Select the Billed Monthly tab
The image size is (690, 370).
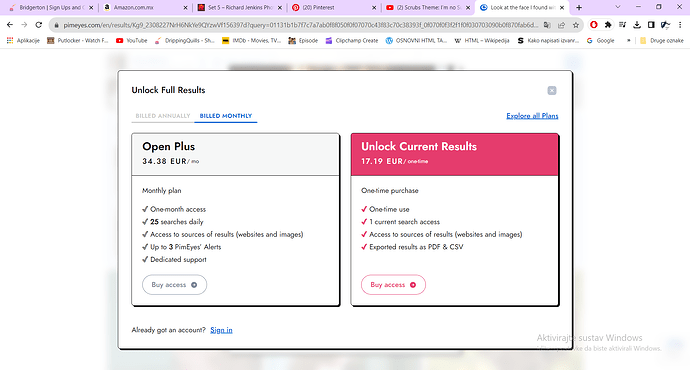pyautogui.click(x=226, y=116)
